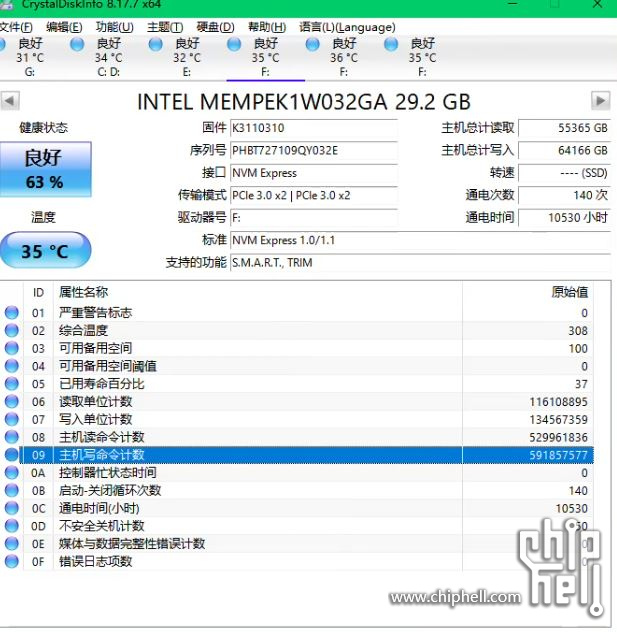Click raw value 134567359 of 写入单位计数
Screen dimensions: 617x632
[559, 420]
